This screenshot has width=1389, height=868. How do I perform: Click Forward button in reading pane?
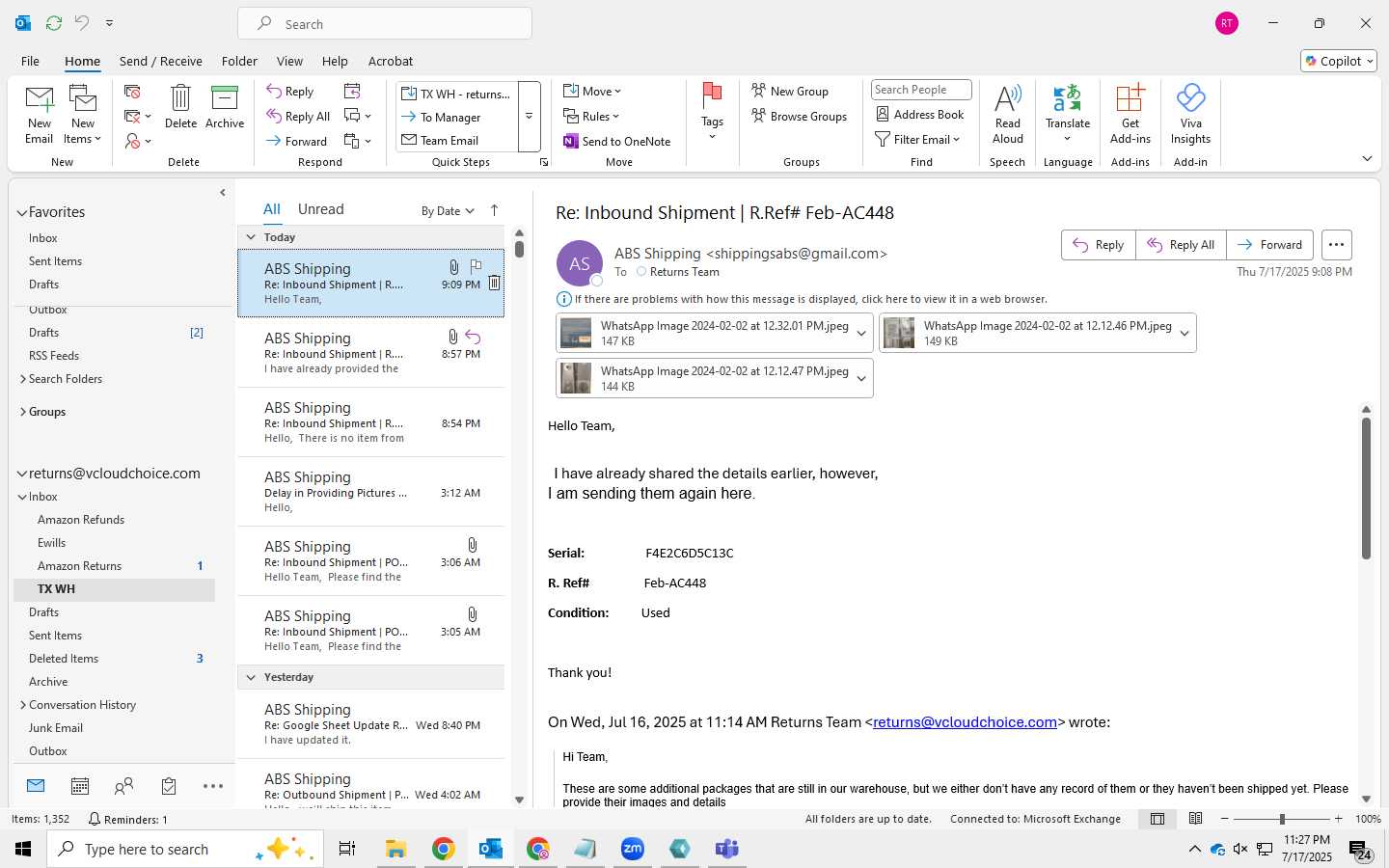coord(1269,245)
